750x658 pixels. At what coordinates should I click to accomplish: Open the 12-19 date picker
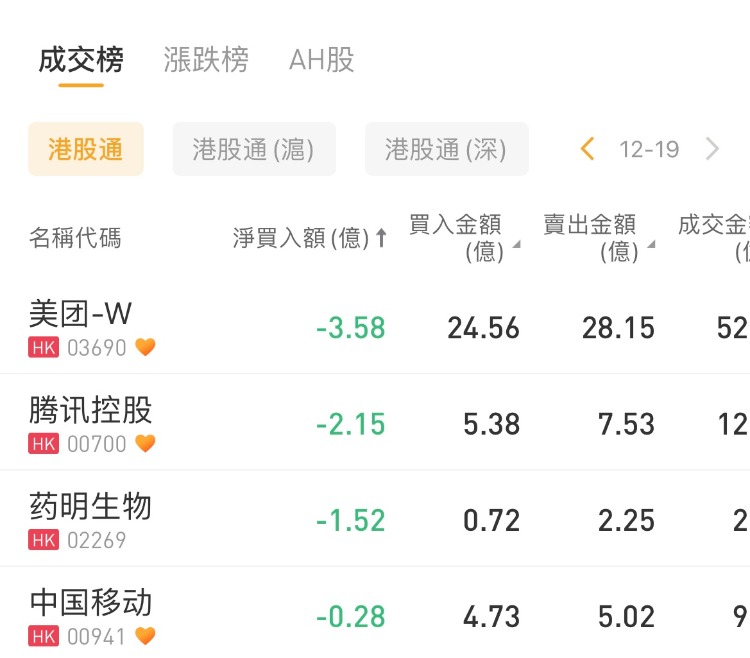pyautogui.click(x=649, y=150)
